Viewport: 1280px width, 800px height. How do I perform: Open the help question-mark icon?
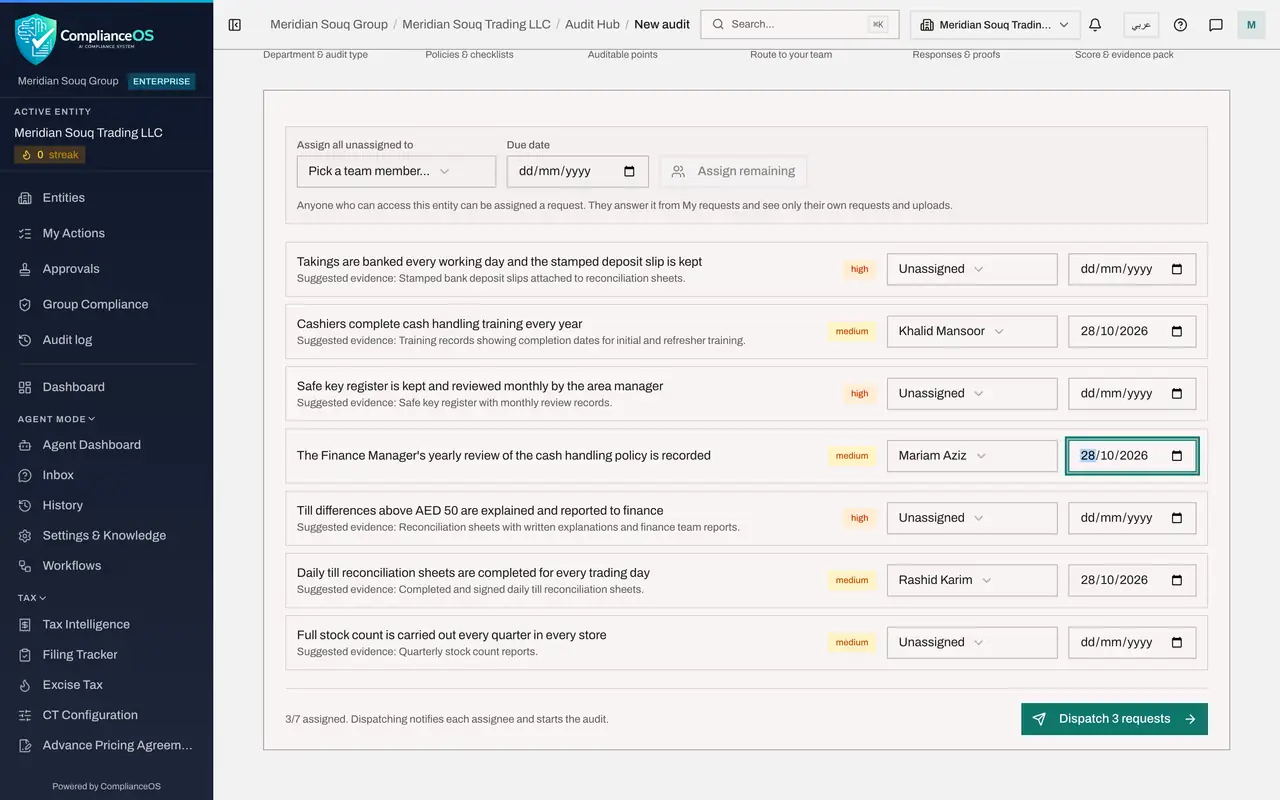click(1180, 25)
